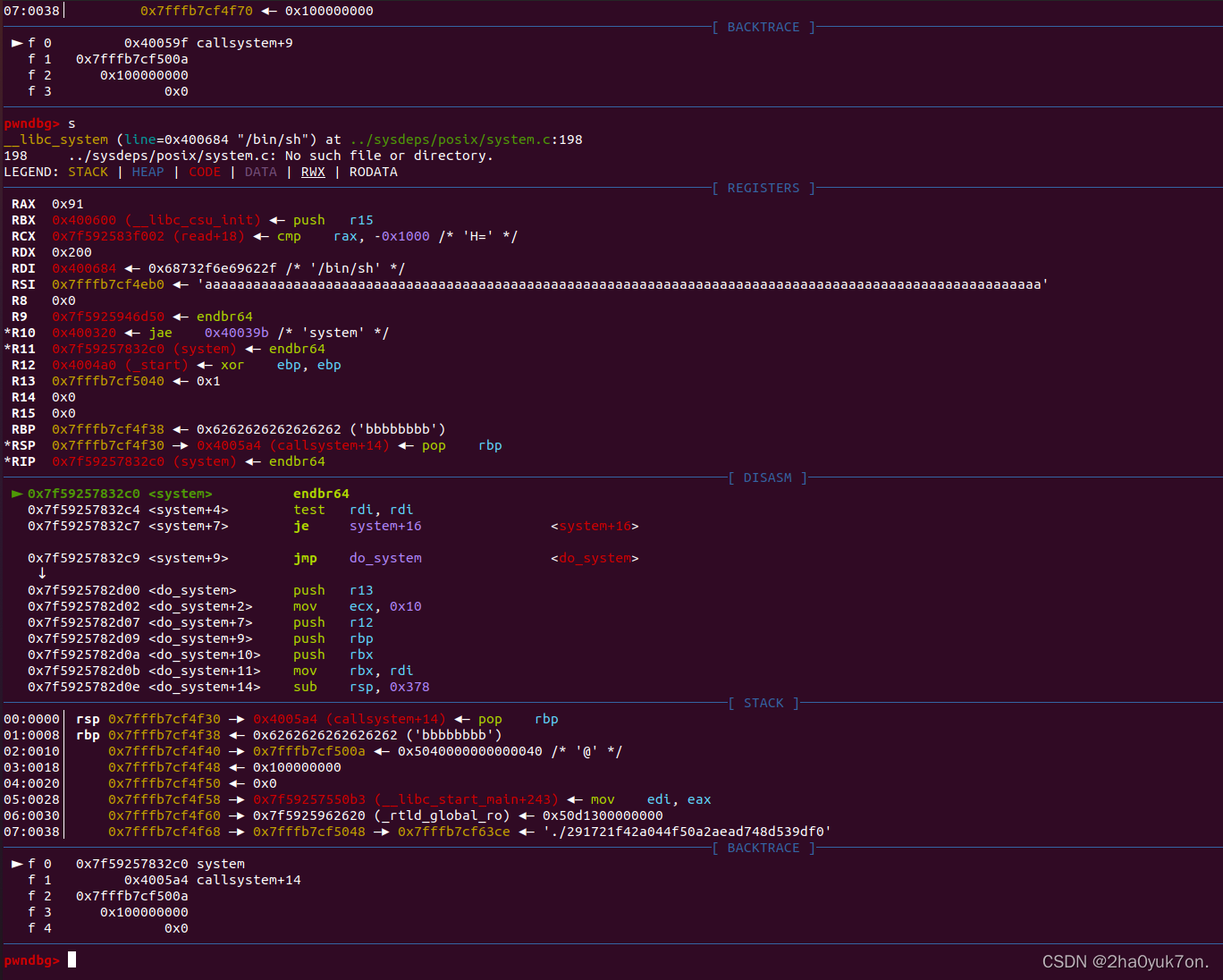The height and width of the screenshot is (980, 1223).
Task: Click RBP register address 0x7fffb7cf4f38
Action: click(108, 429)
